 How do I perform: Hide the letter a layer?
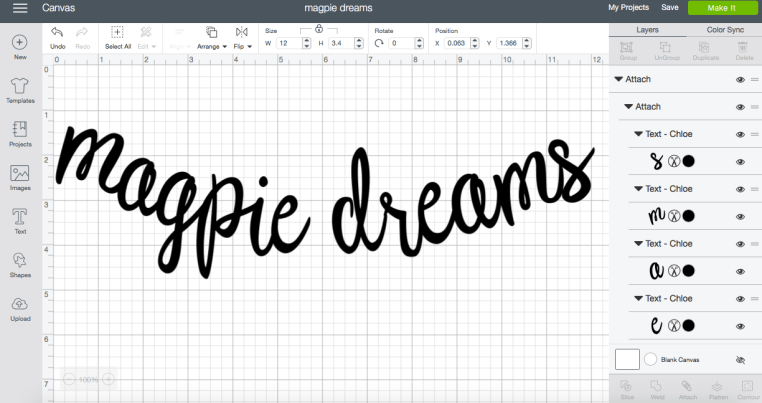[x=740, y=272]
